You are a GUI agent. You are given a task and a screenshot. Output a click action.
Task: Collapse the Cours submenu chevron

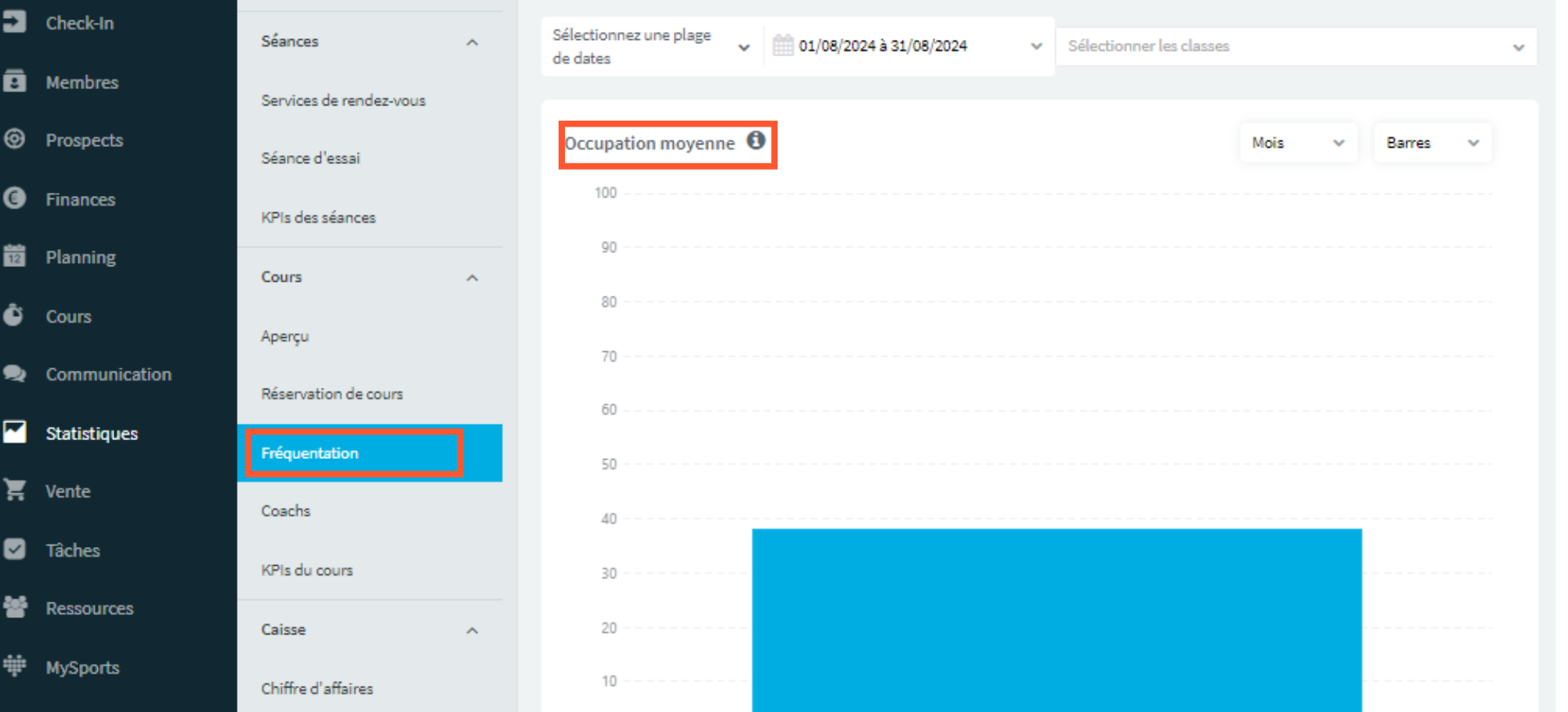pos(472,278)
